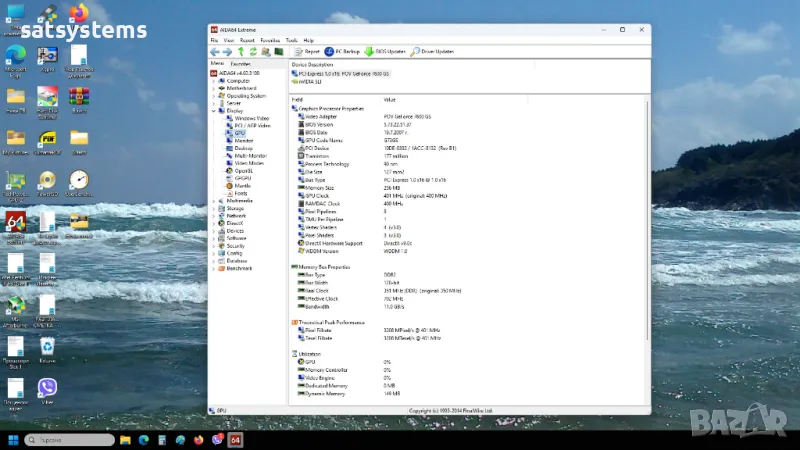Collapse the Display tree node
This screenshot has height=450, width=800.
(x=214, y=111)
